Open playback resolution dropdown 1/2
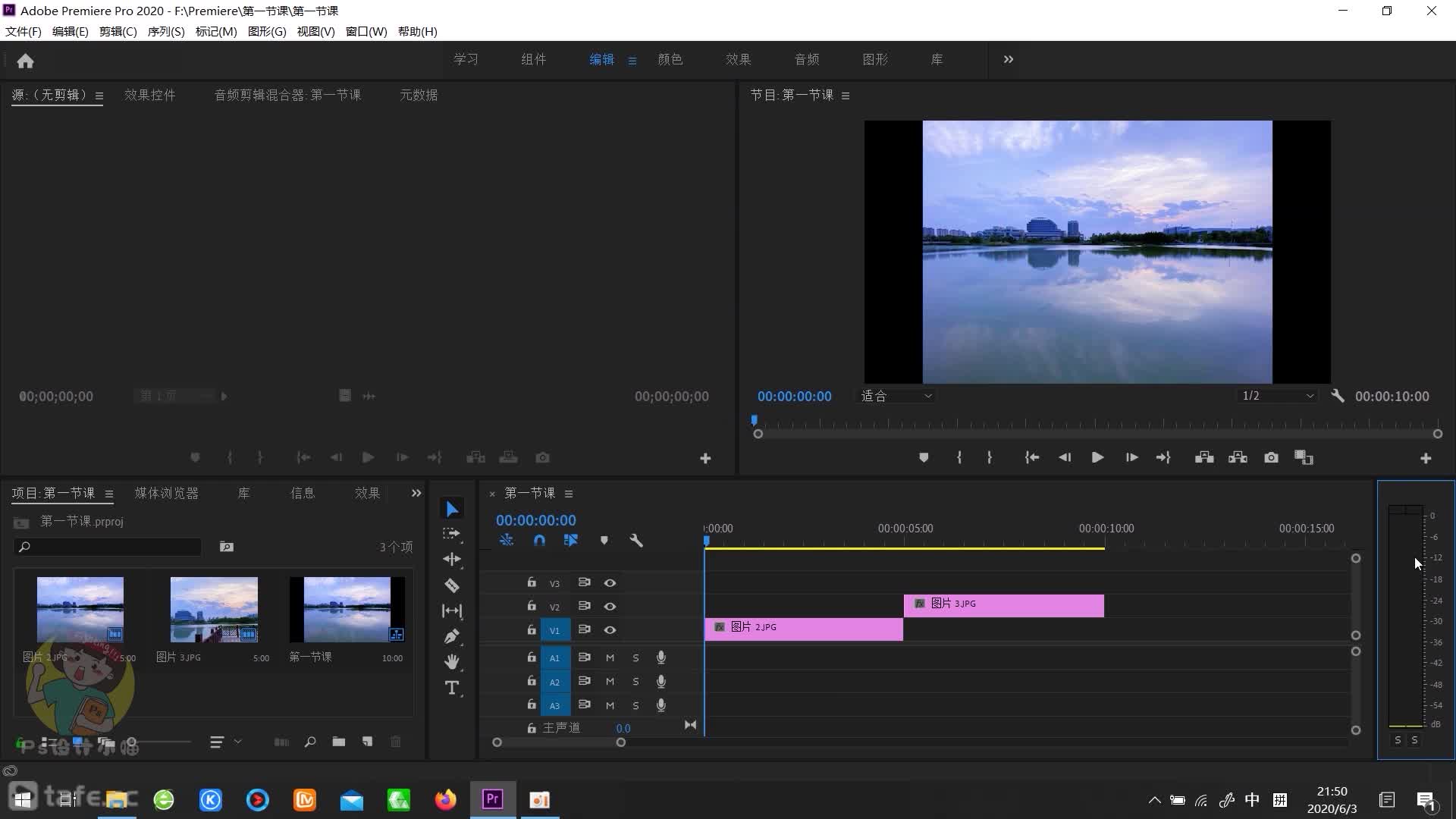 (1278, 396)
